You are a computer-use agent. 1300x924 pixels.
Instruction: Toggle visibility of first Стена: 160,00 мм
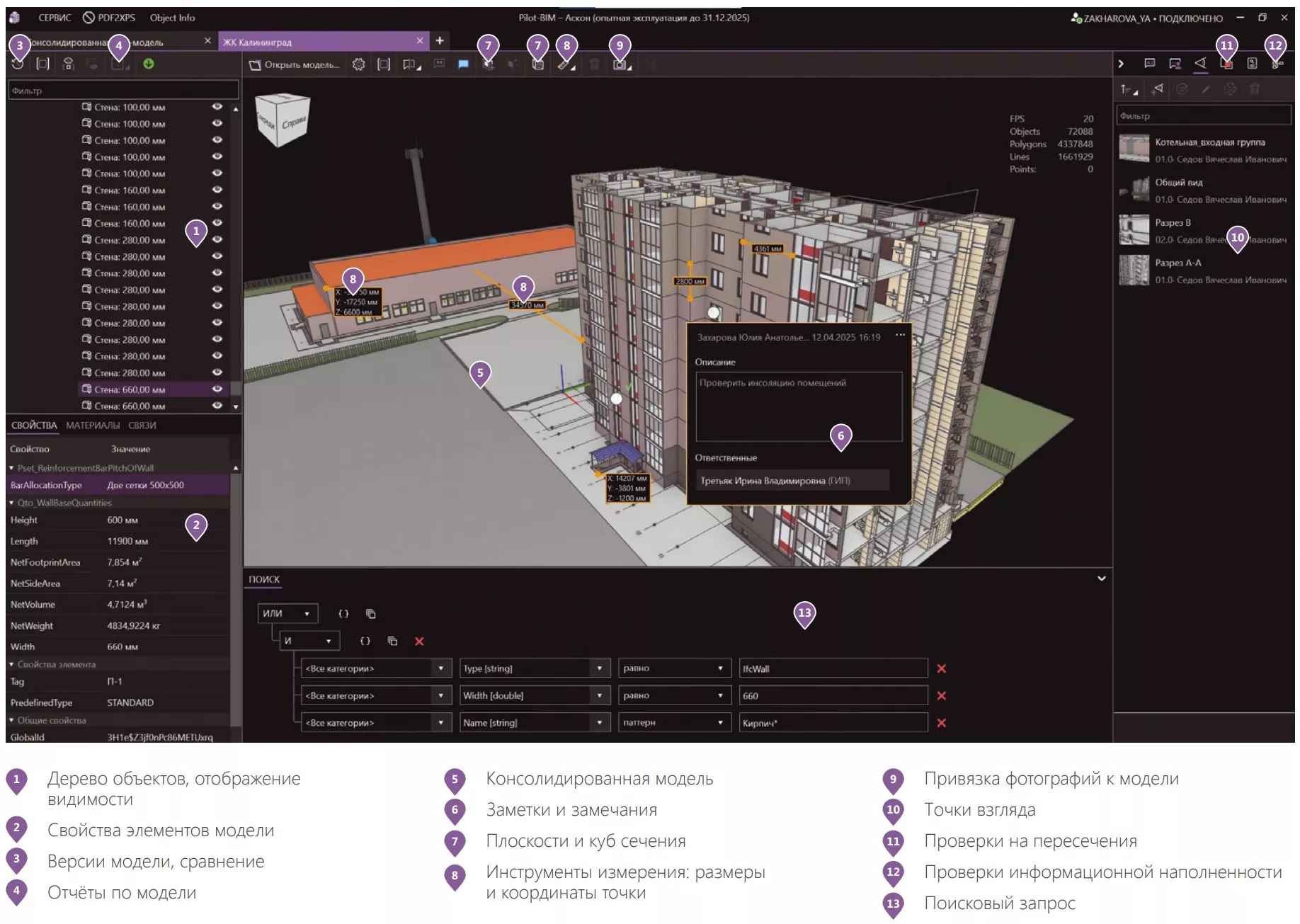tap(217, 190)
